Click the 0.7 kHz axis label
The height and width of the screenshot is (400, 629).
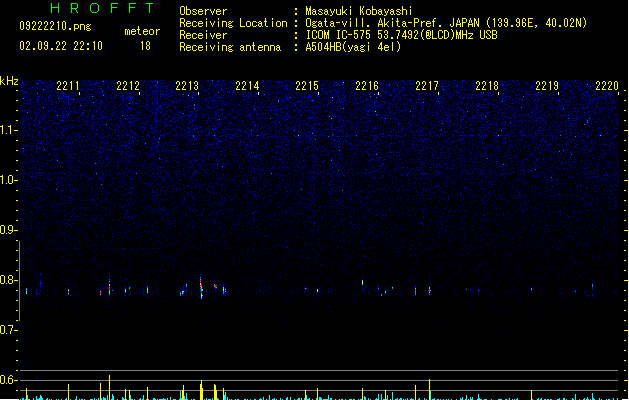click(x=8, y=330)
